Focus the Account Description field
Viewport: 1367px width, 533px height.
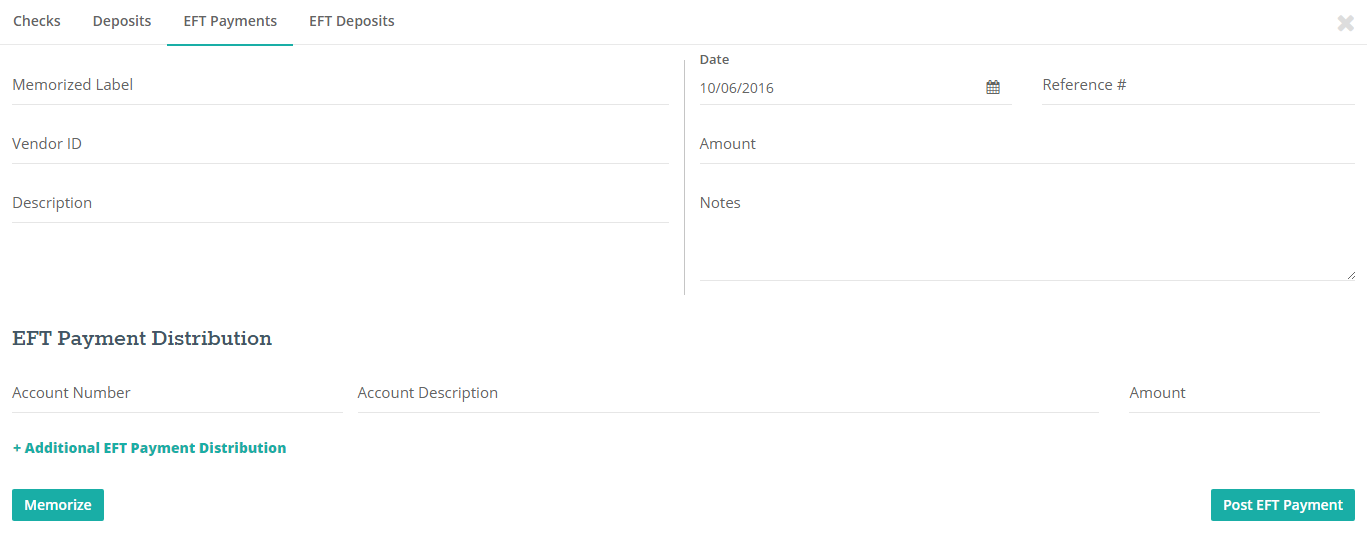728,394
